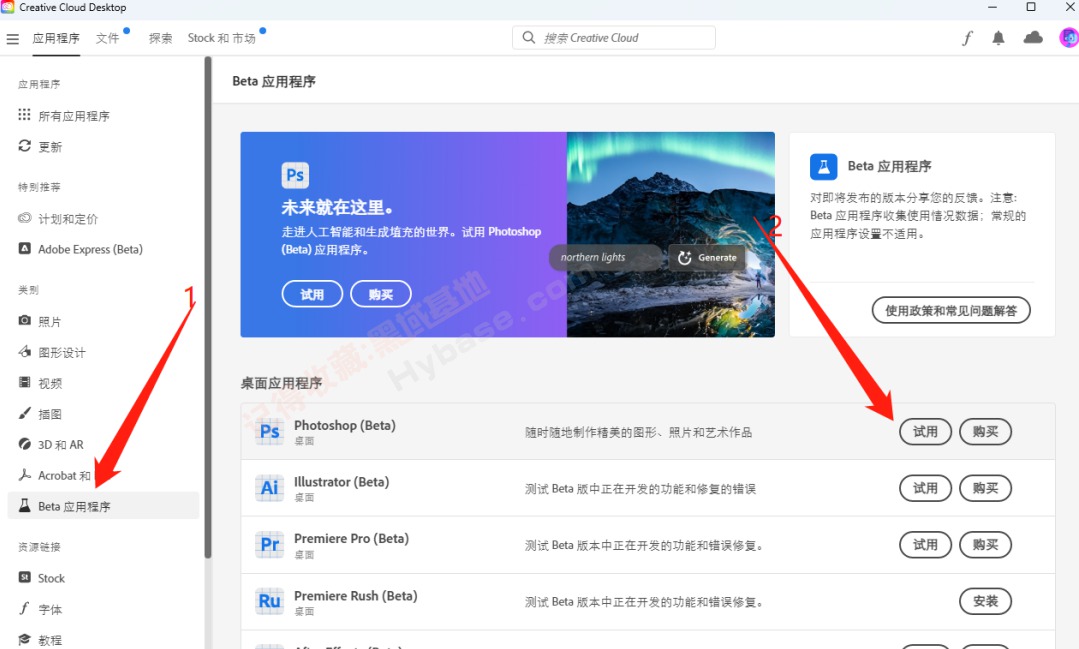1079x649 pixels.
Task: Select the 3D 和 AR category icon
Action: tap(25, 444)
